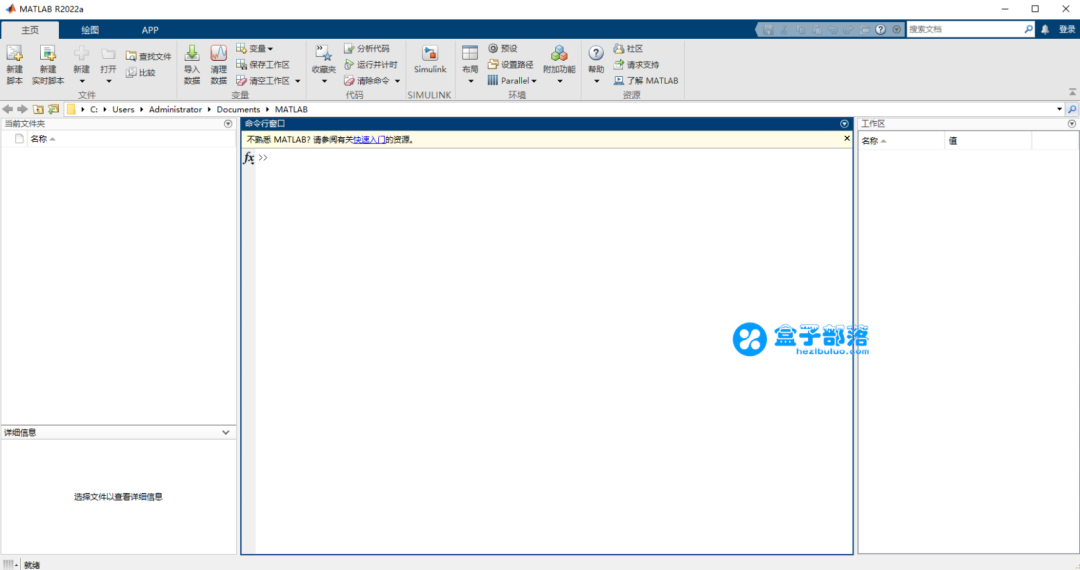Screen dimensions: 1080x570
Task: Click the quick access help icon
Action: coord(880,30)
